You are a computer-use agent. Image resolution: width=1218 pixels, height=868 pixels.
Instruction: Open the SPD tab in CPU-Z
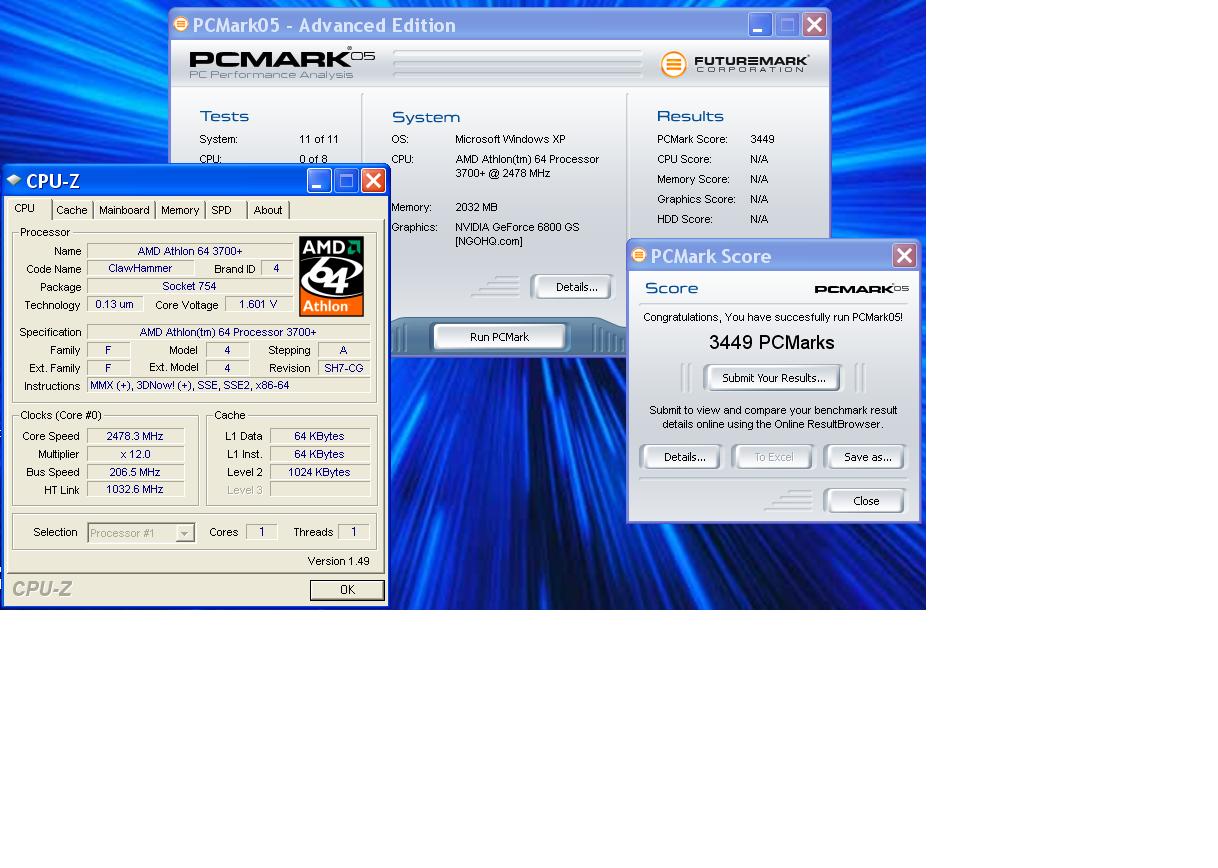pos(222,210)
